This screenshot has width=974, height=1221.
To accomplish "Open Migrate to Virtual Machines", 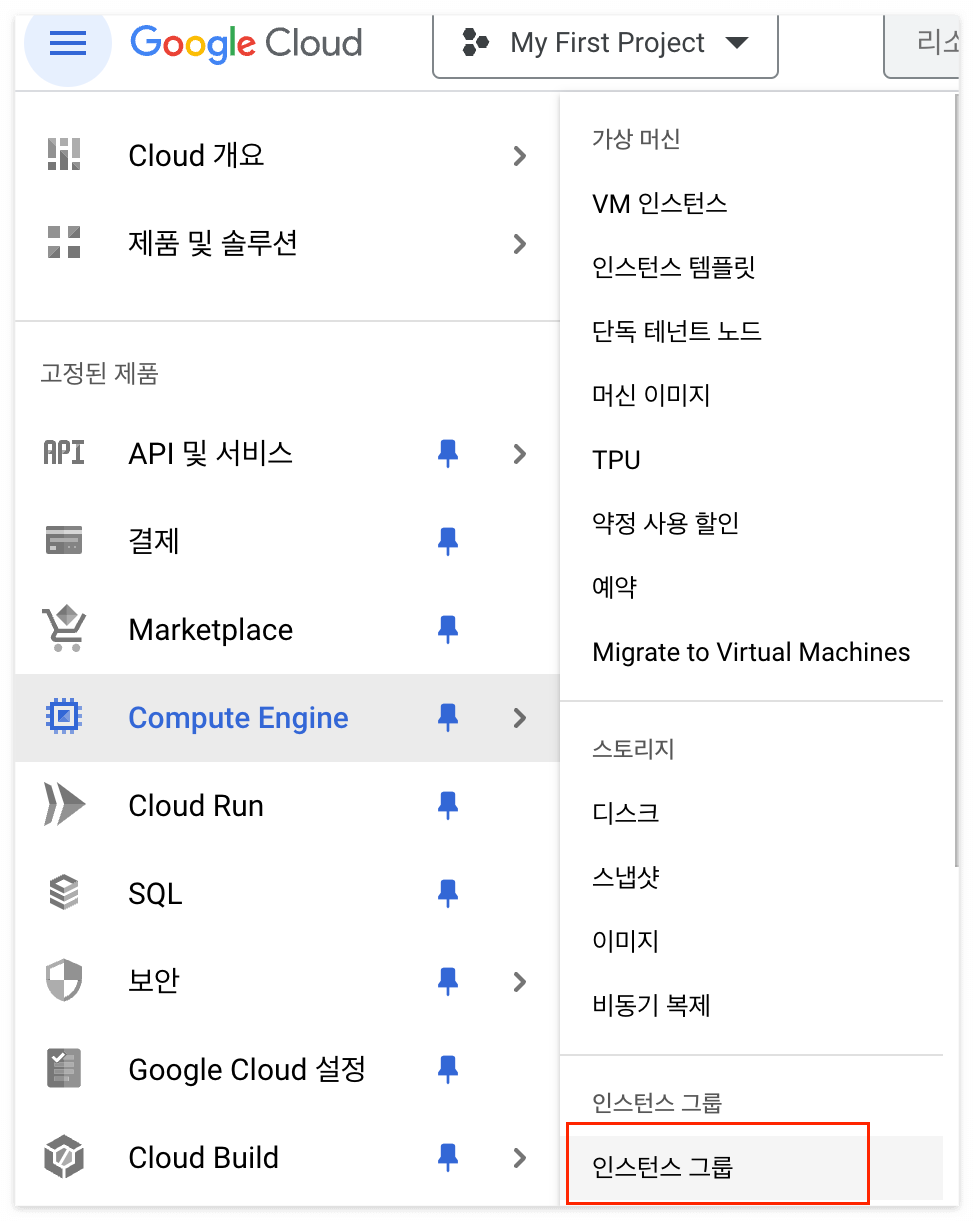I will pyautogui.click(x=751, y=652).
